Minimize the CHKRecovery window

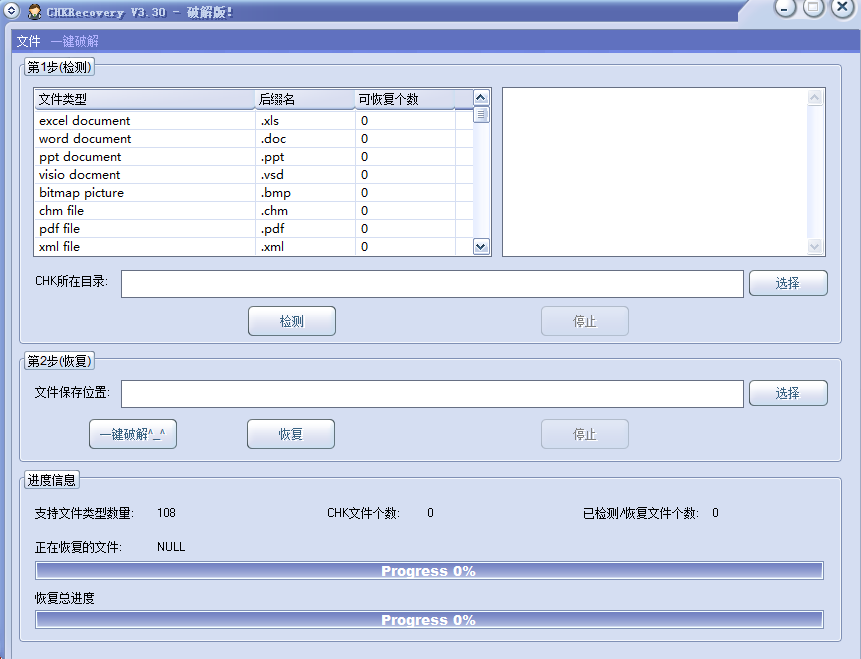click(x=786, y=8)
